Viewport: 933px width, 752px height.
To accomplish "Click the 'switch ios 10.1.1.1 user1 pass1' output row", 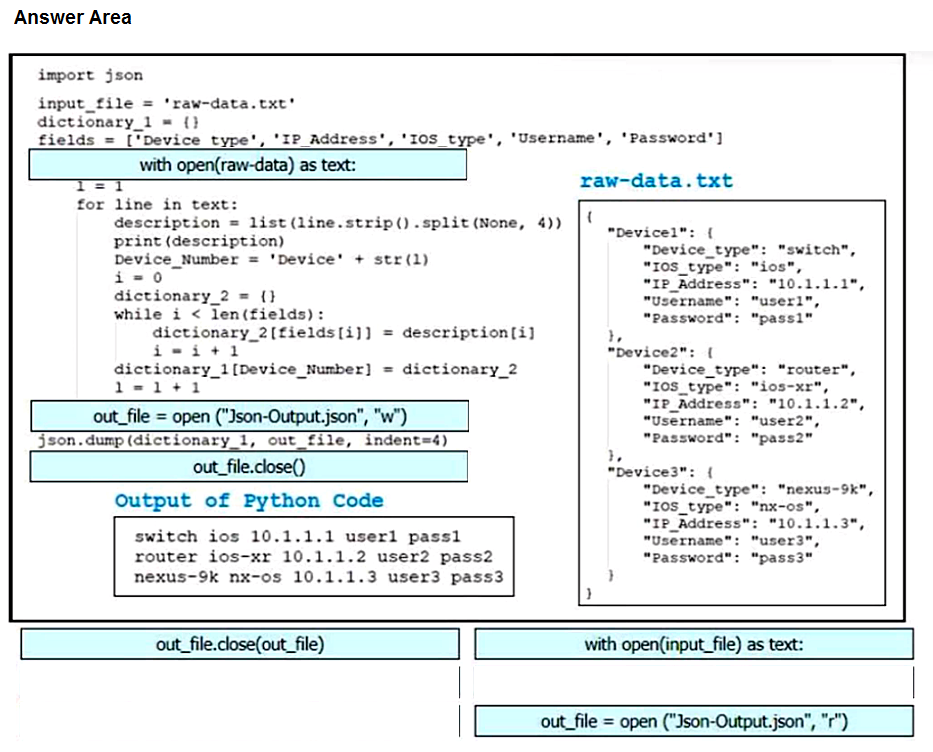I will [298, 537].
